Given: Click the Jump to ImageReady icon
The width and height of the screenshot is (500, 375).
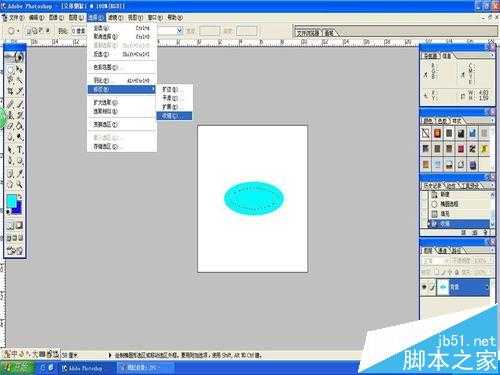Looking at the screenshot, I should (15, 250).
